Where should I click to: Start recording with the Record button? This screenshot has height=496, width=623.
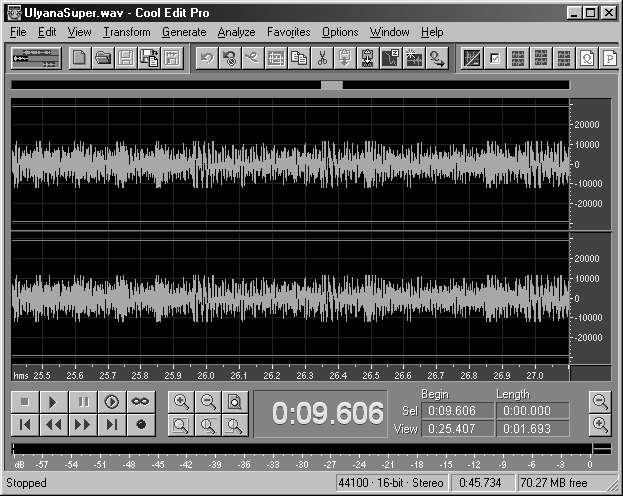coord(141,425)
